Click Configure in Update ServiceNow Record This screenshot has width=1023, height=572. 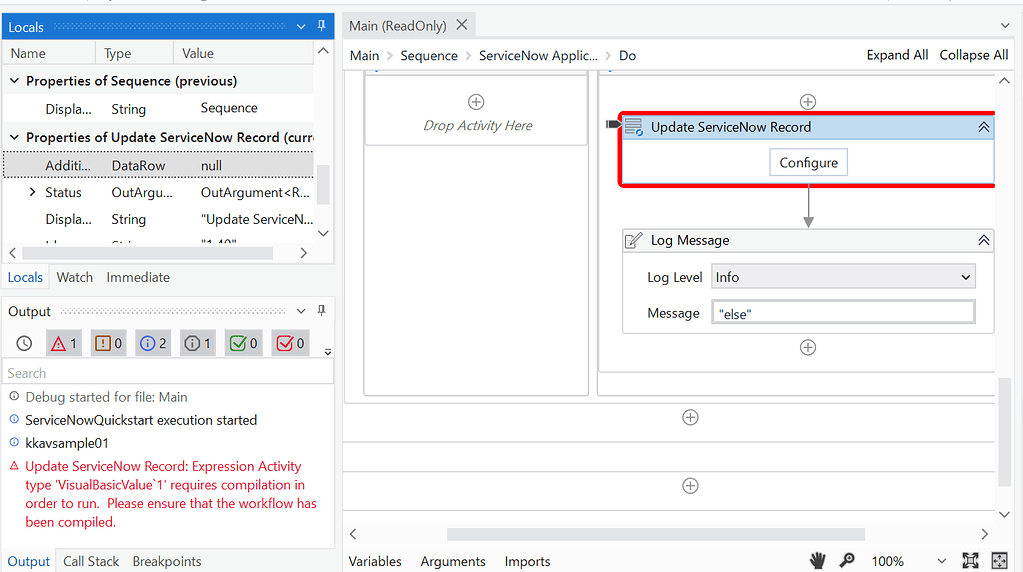808,162
